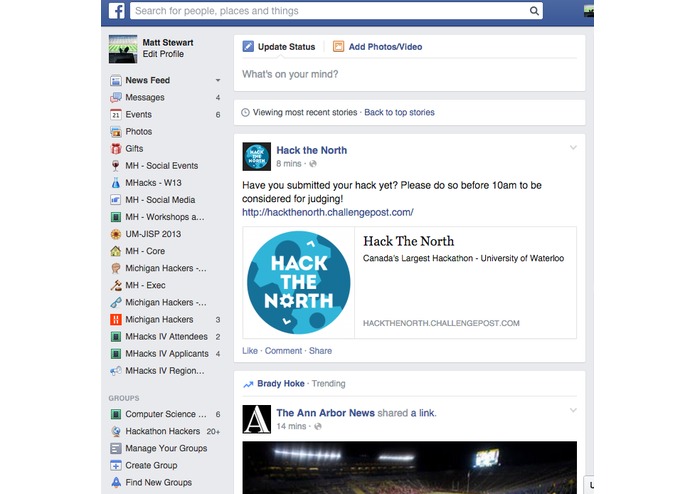695x494 pixels.
Task: Click The Ann Arbor News avatar thumbnail
Action: pos(257,419)
